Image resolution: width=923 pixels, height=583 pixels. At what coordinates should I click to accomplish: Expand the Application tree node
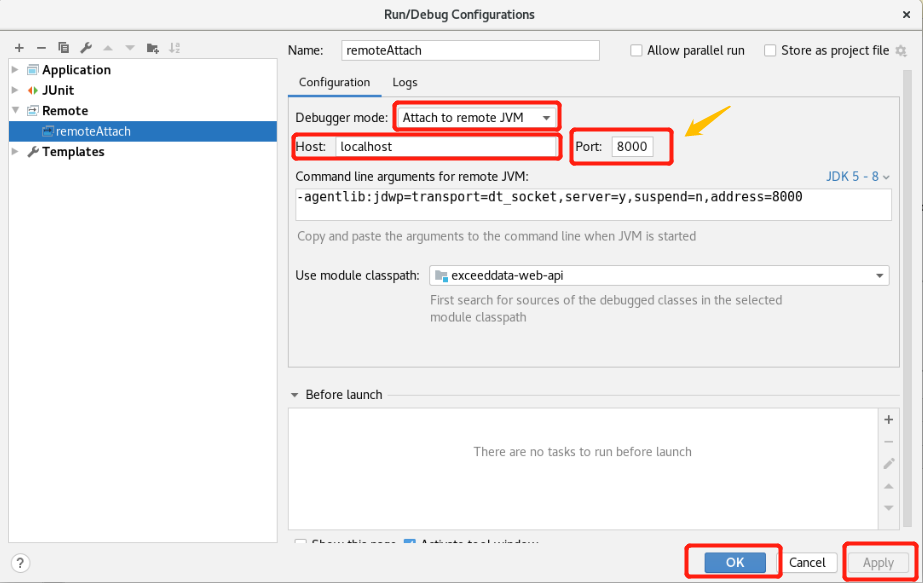15,69
